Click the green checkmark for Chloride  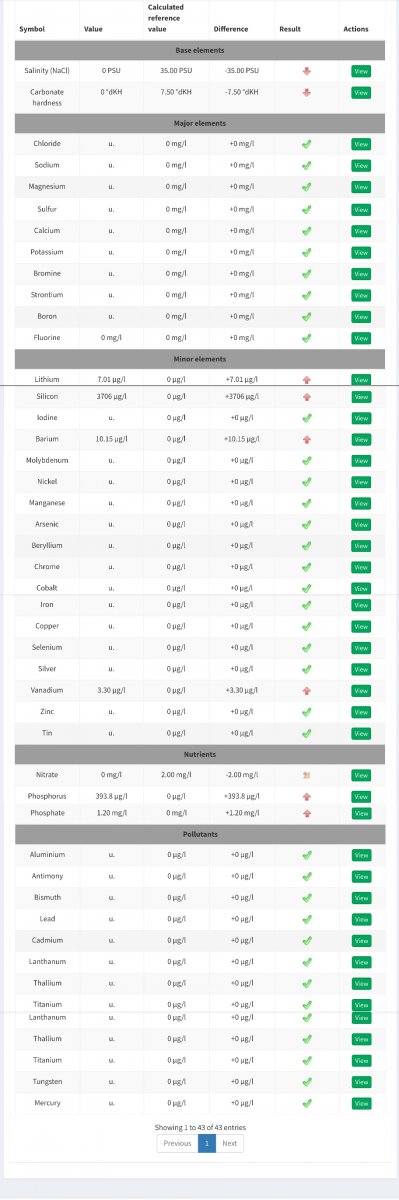point(307,144)
